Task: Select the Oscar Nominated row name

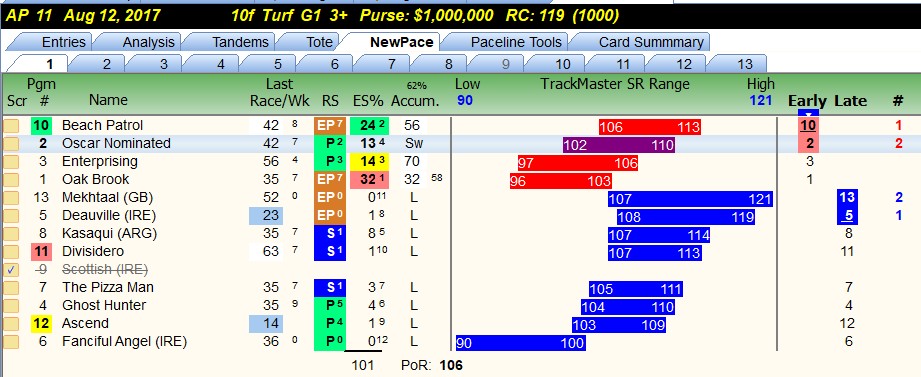Action: pyautogui.click(x=116, y=144)
